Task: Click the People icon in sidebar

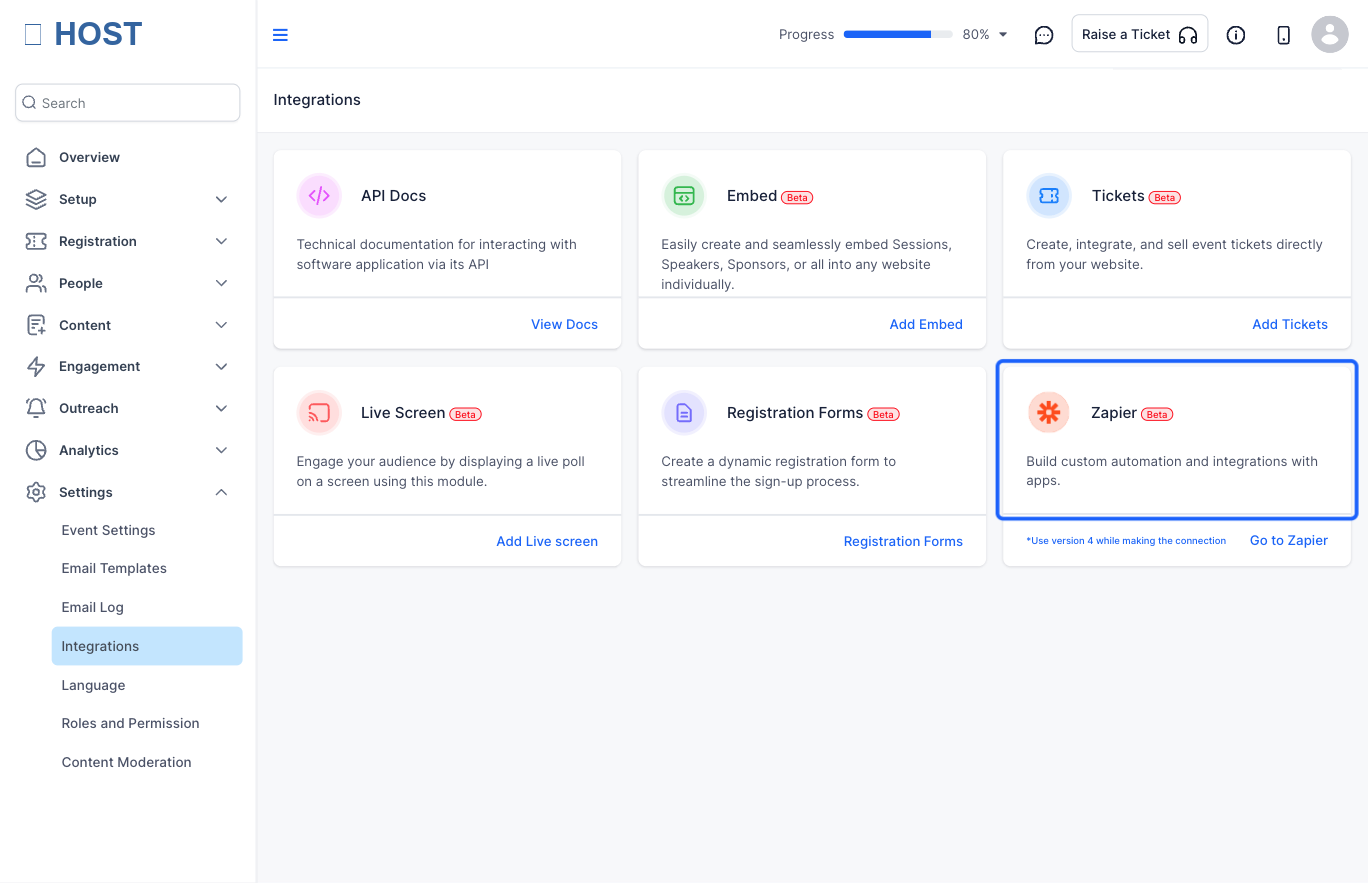Action: (x=36, y=283)
